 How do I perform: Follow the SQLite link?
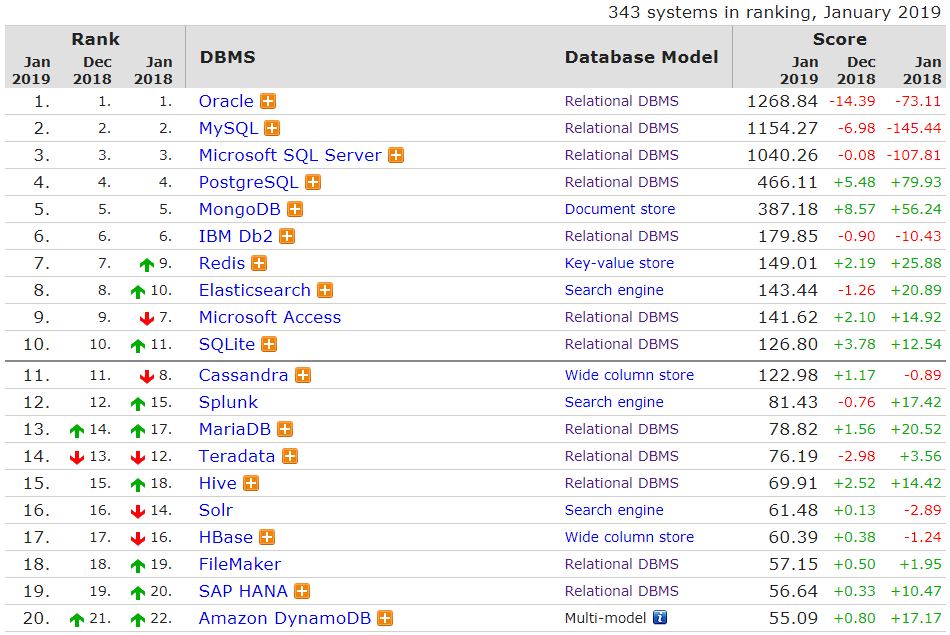tap(227, 344)
